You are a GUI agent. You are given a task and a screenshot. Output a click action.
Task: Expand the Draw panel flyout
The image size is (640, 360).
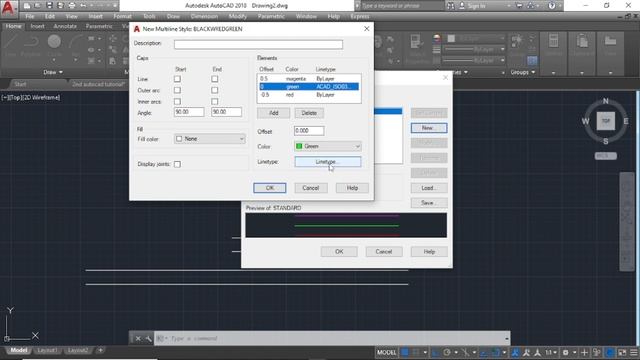53,72
